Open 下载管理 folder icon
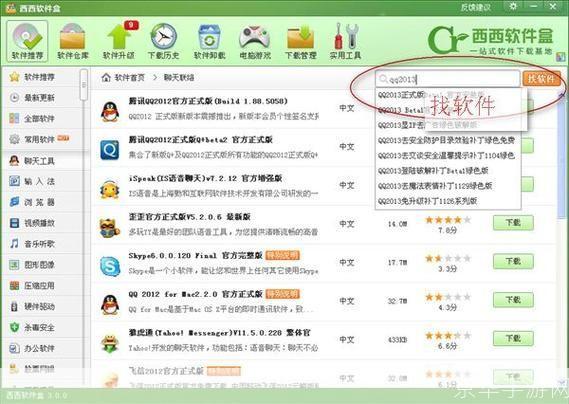Screen dimensions: 569x404 (x=300, y=41)
